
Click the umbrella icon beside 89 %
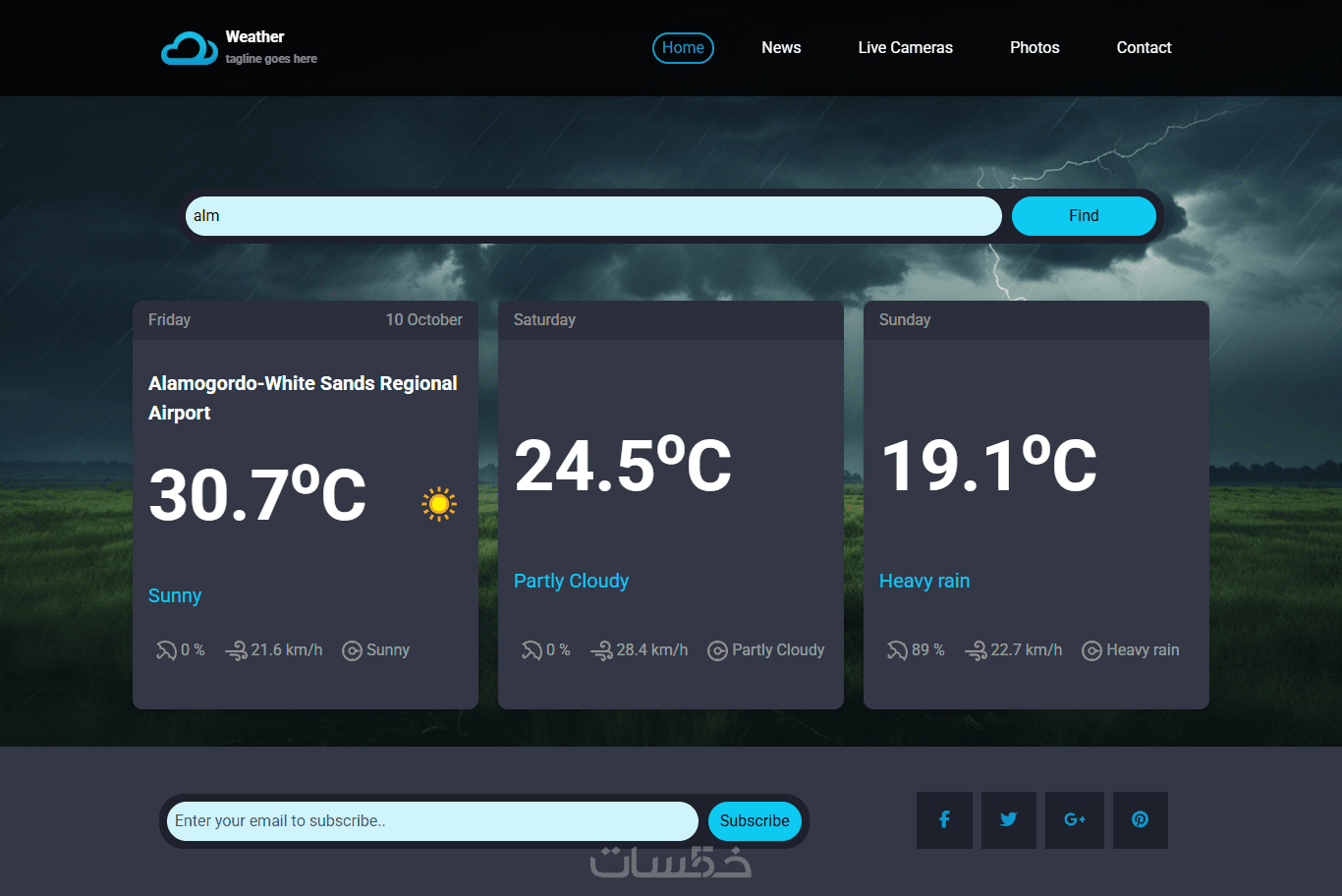[897, 650]
